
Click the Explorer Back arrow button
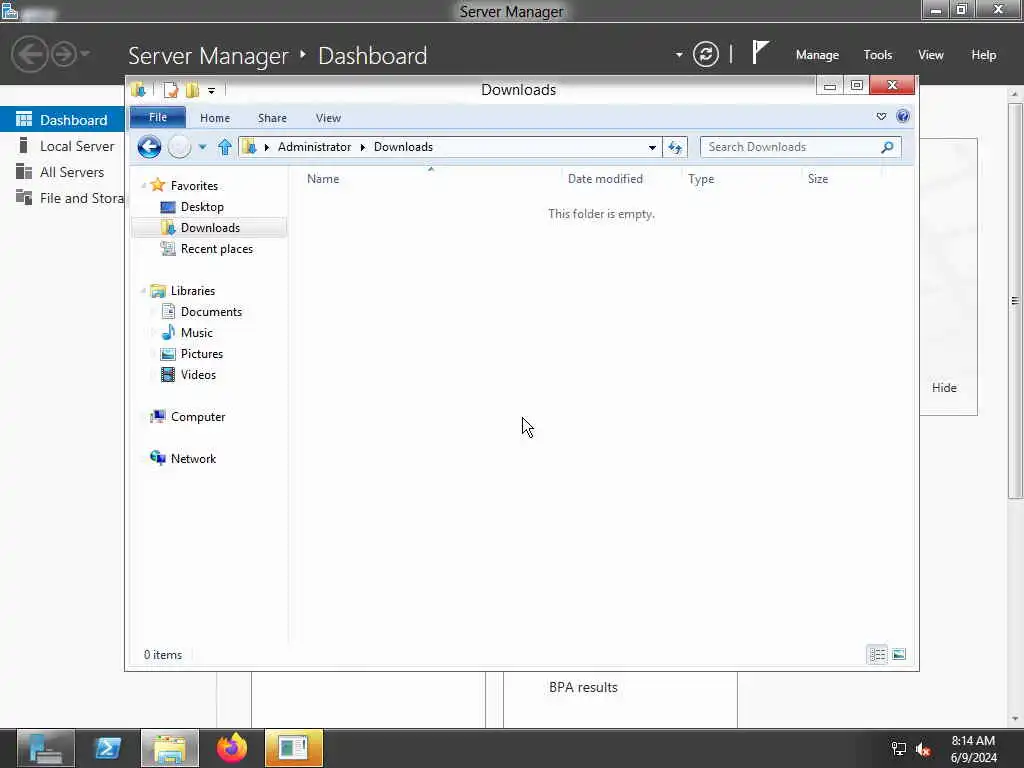149,147
